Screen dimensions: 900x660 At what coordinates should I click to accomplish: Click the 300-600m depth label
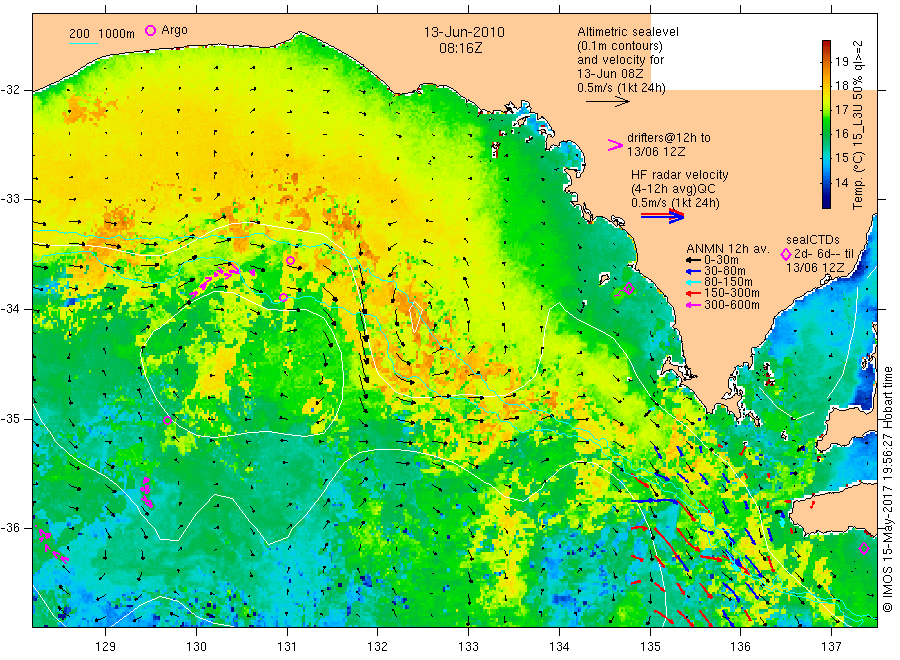click(x=732, y=305)
